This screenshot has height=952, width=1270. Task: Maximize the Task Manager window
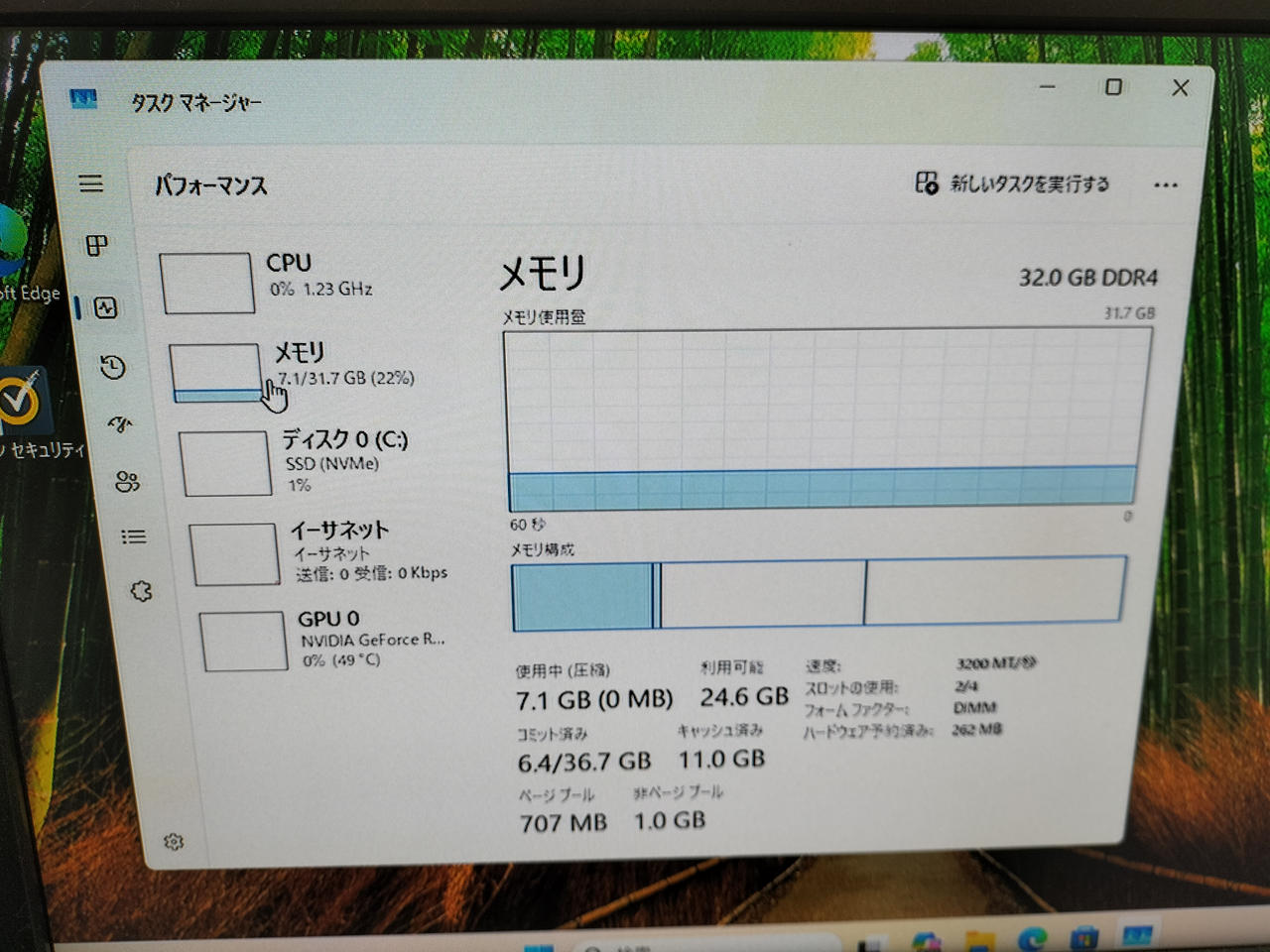(1113, 87)
